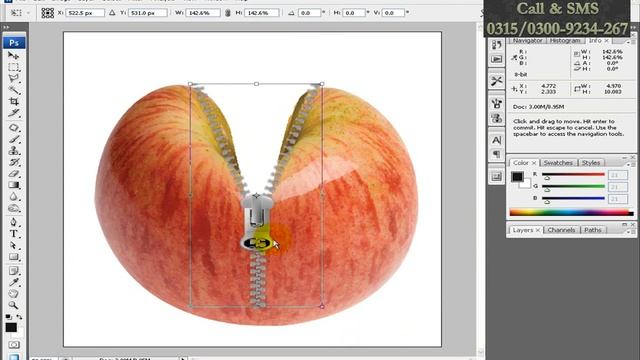Open the Brushes panel dock icon
640x360 pixels.
[x=497, y=103]
